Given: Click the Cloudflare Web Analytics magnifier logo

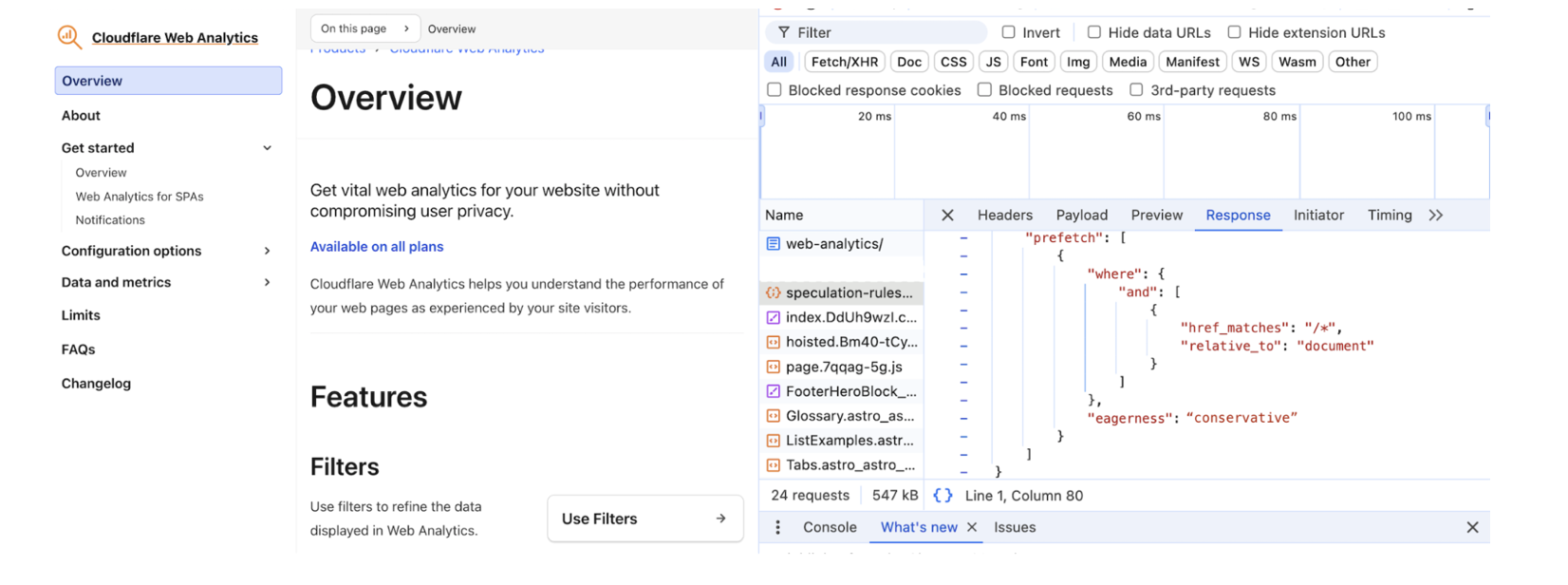Looking at the screenshot, I should [69, 37].
